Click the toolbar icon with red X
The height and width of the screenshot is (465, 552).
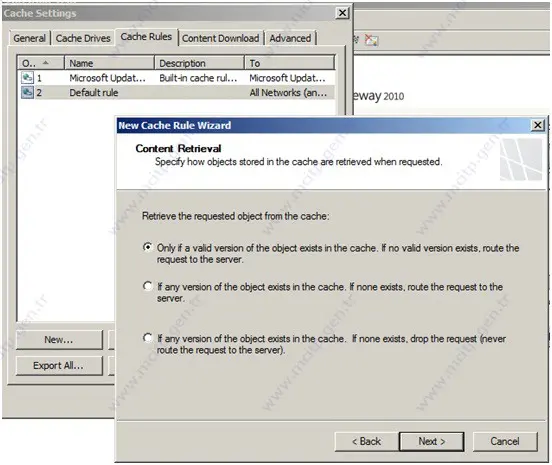coord(371,40)
